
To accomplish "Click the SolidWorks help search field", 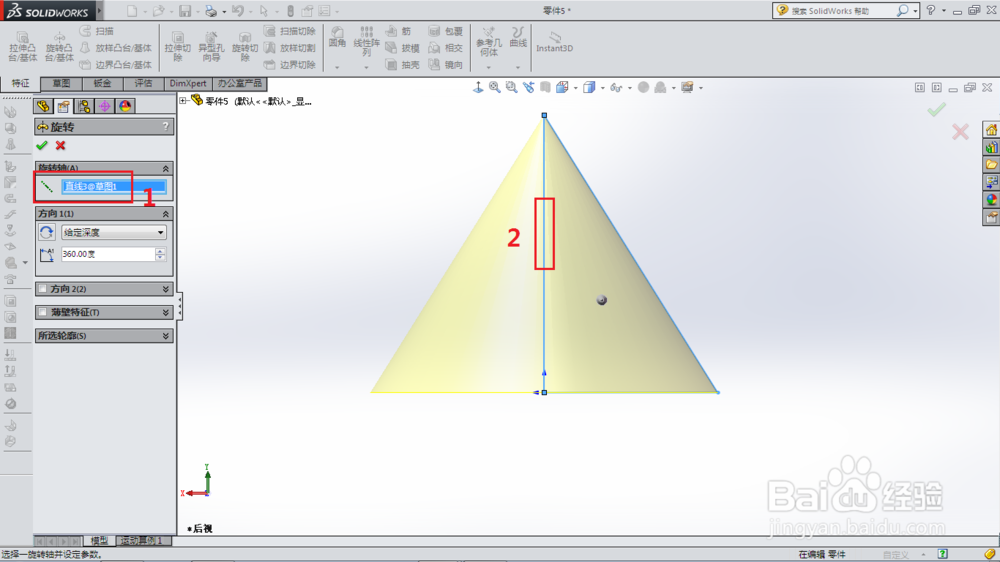I will 840,11.
